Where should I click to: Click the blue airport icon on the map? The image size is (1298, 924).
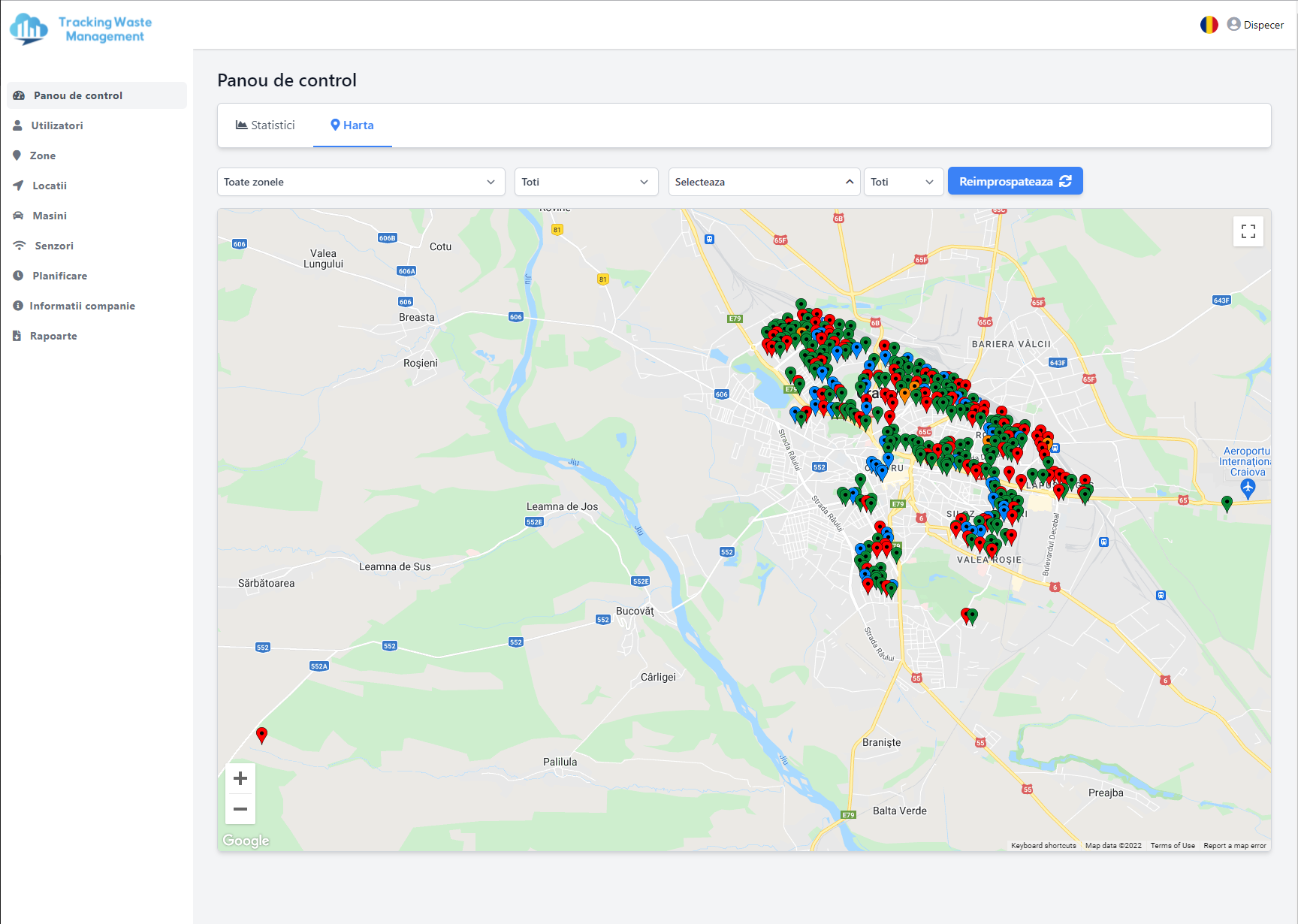(1248, 488)
